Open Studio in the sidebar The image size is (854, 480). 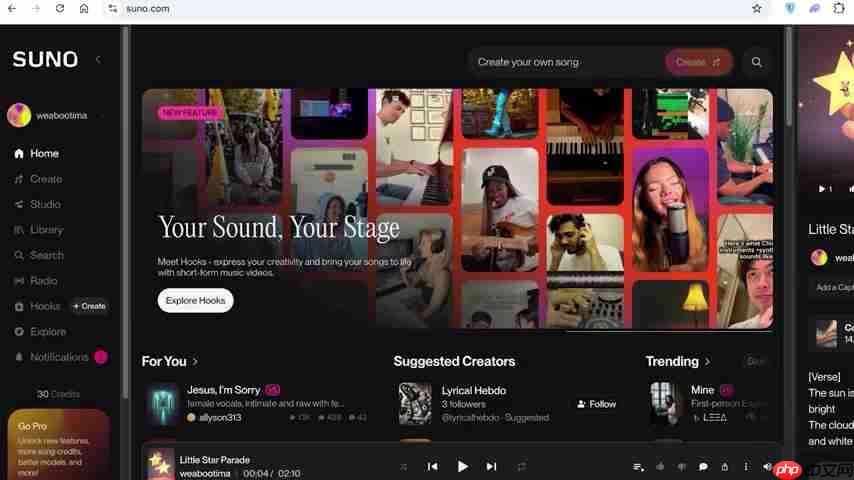(38, 204)
